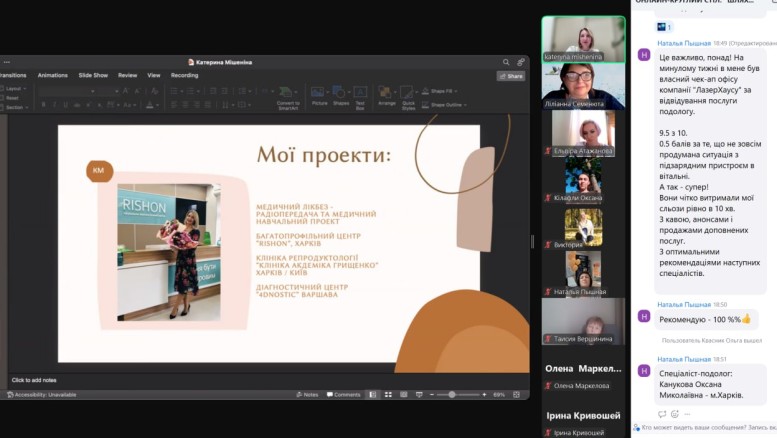Open the Shapes gallery

click(x=341, y=96)
